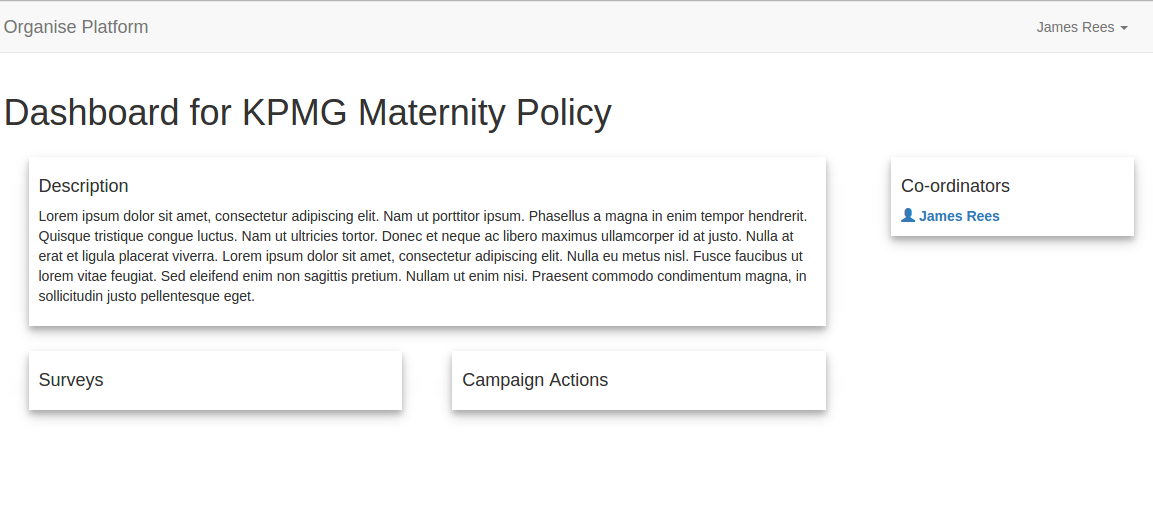This screenshot has height=517, width=1153.
Task: Click the user icon beside James Rees
Action: (908, 216)
